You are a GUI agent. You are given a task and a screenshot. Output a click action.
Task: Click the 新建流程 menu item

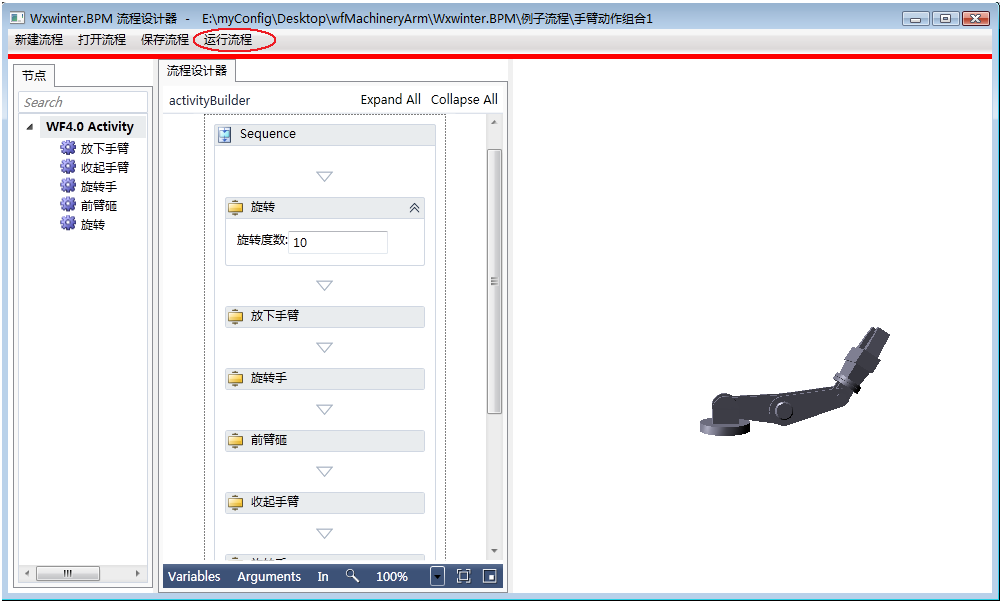[x=39, y=40]
